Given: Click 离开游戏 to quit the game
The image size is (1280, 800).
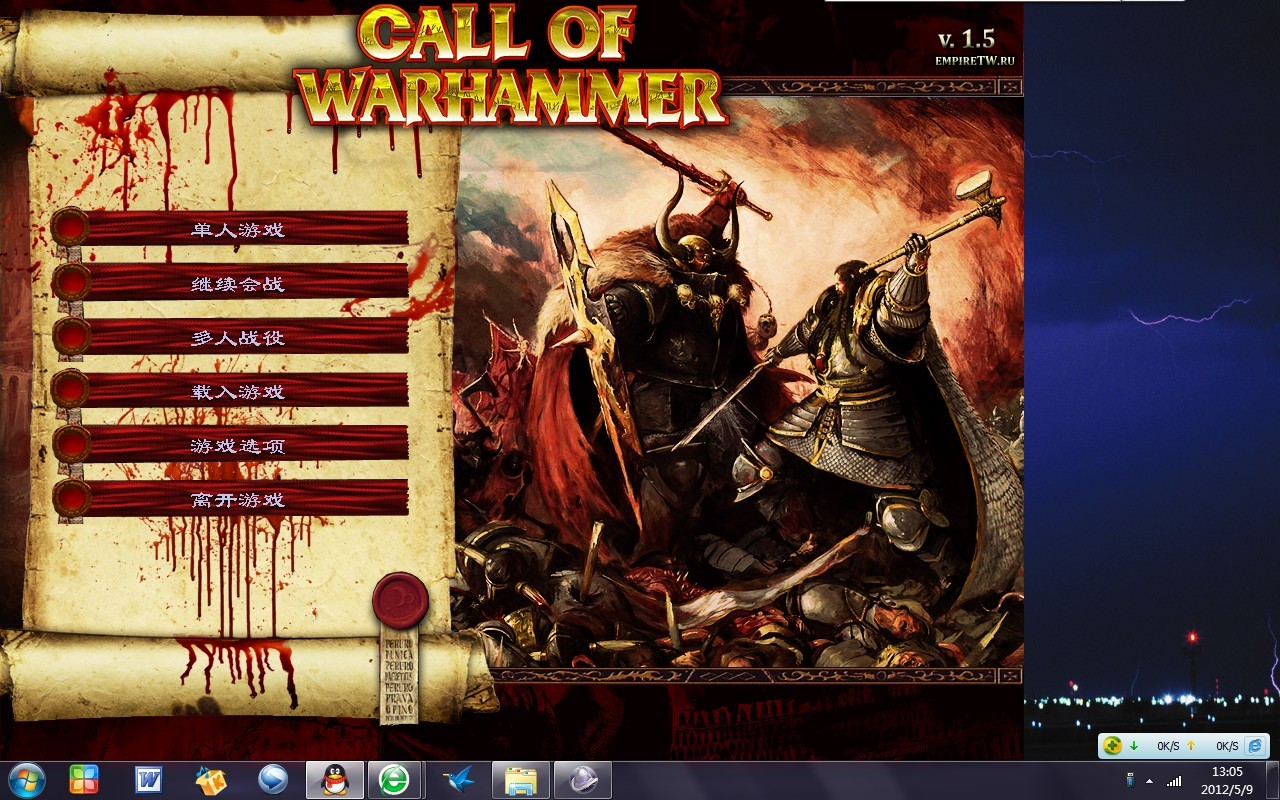Looking at the screenshot, I should 238,499.
